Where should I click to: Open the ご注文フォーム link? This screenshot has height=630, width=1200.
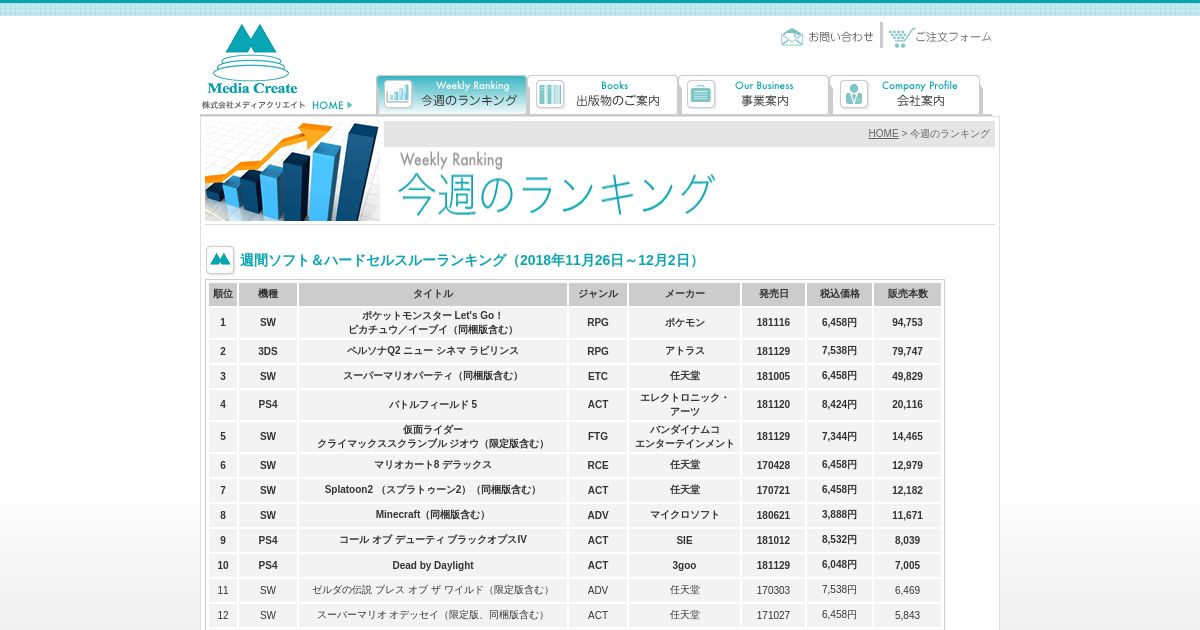click(x=953, y=37)
